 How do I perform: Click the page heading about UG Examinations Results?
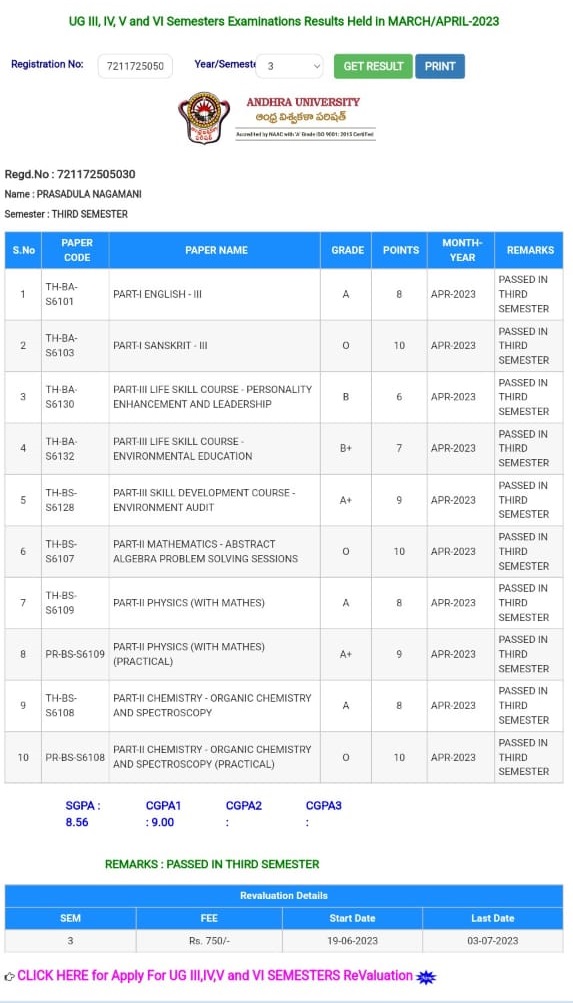tap(284, 21)
